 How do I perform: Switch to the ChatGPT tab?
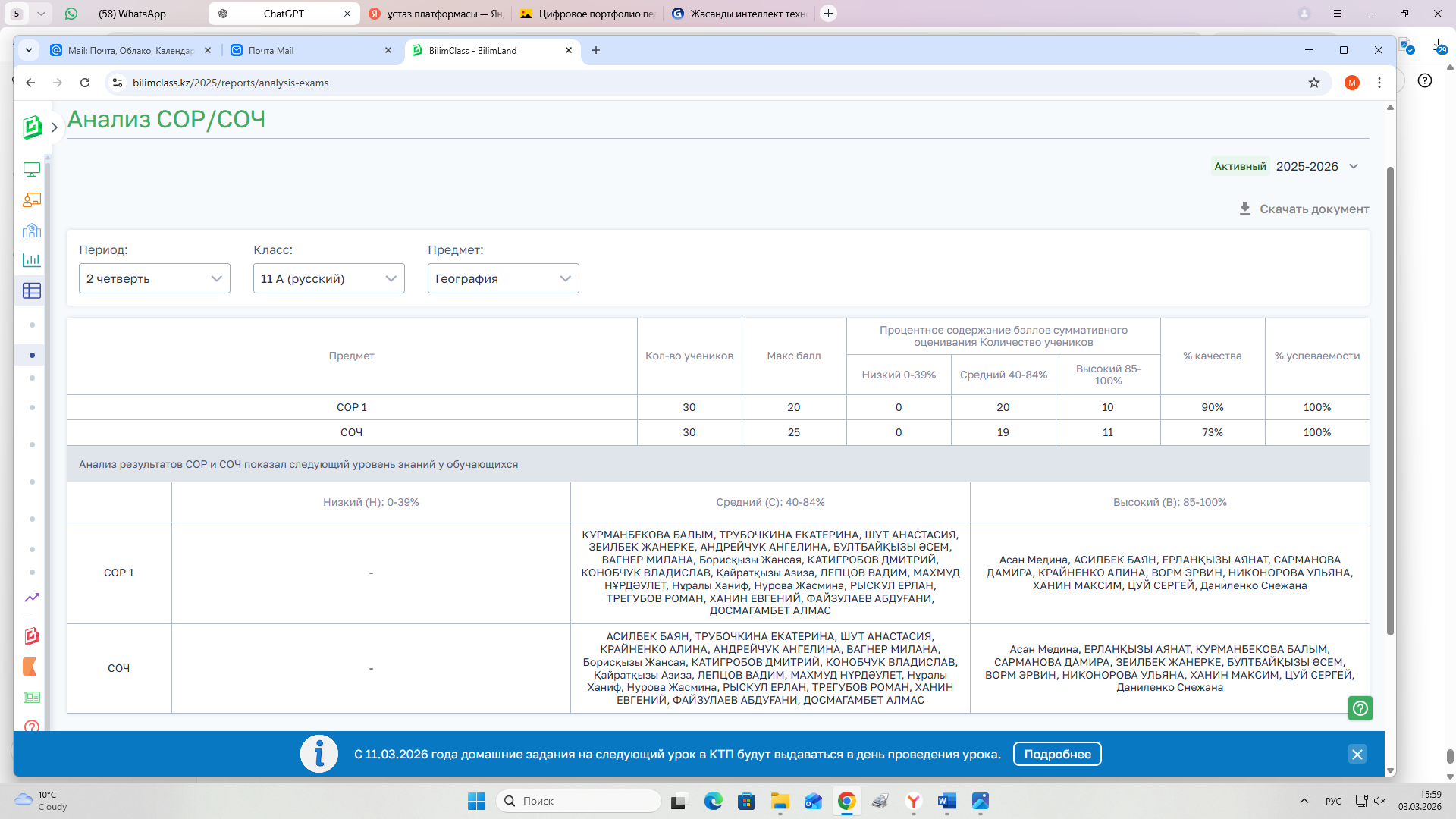click(284, 14)
